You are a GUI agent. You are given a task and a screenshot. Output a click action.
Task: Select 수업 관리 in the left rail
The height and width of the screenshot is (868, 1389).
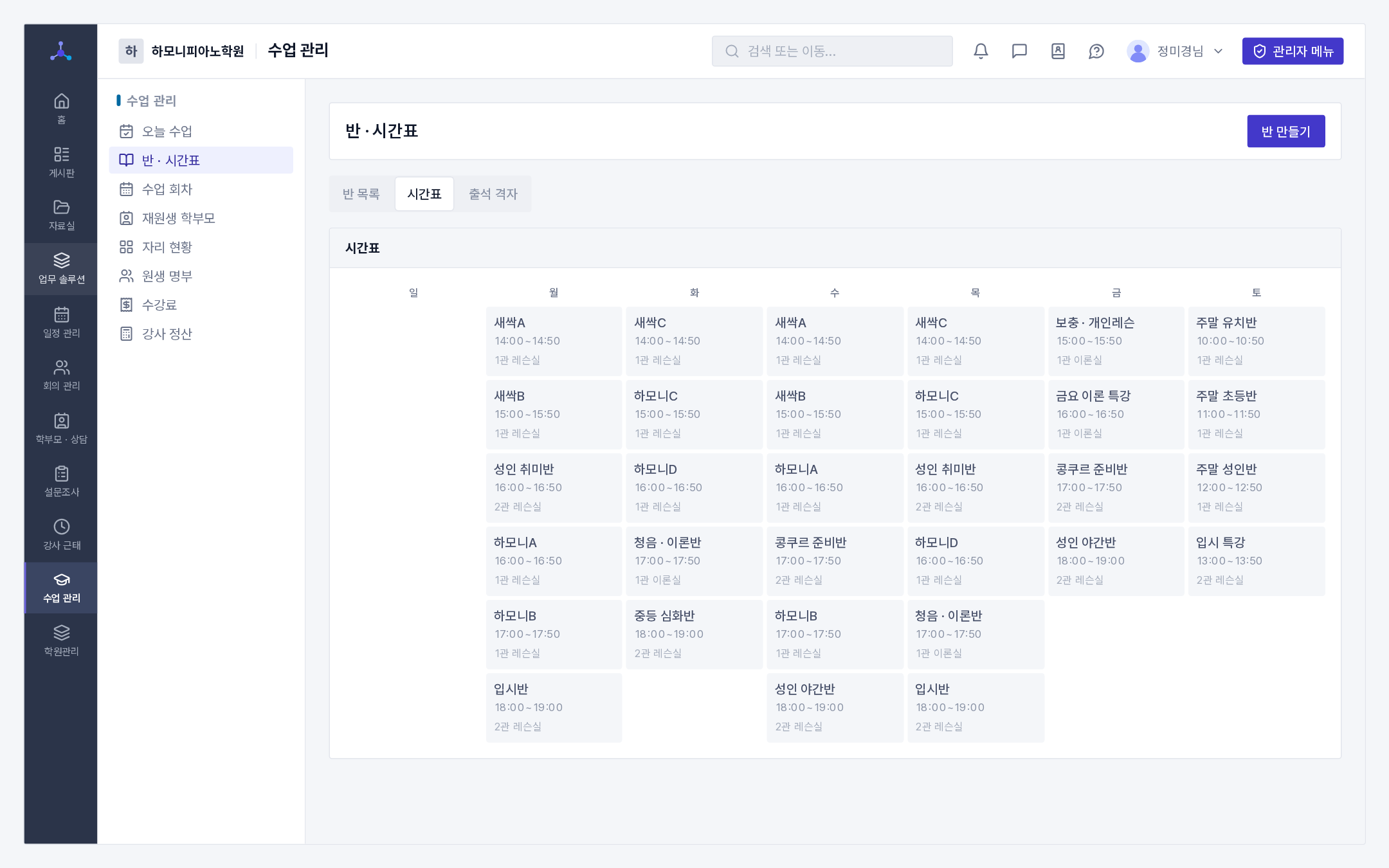click(x=61, y=588)
